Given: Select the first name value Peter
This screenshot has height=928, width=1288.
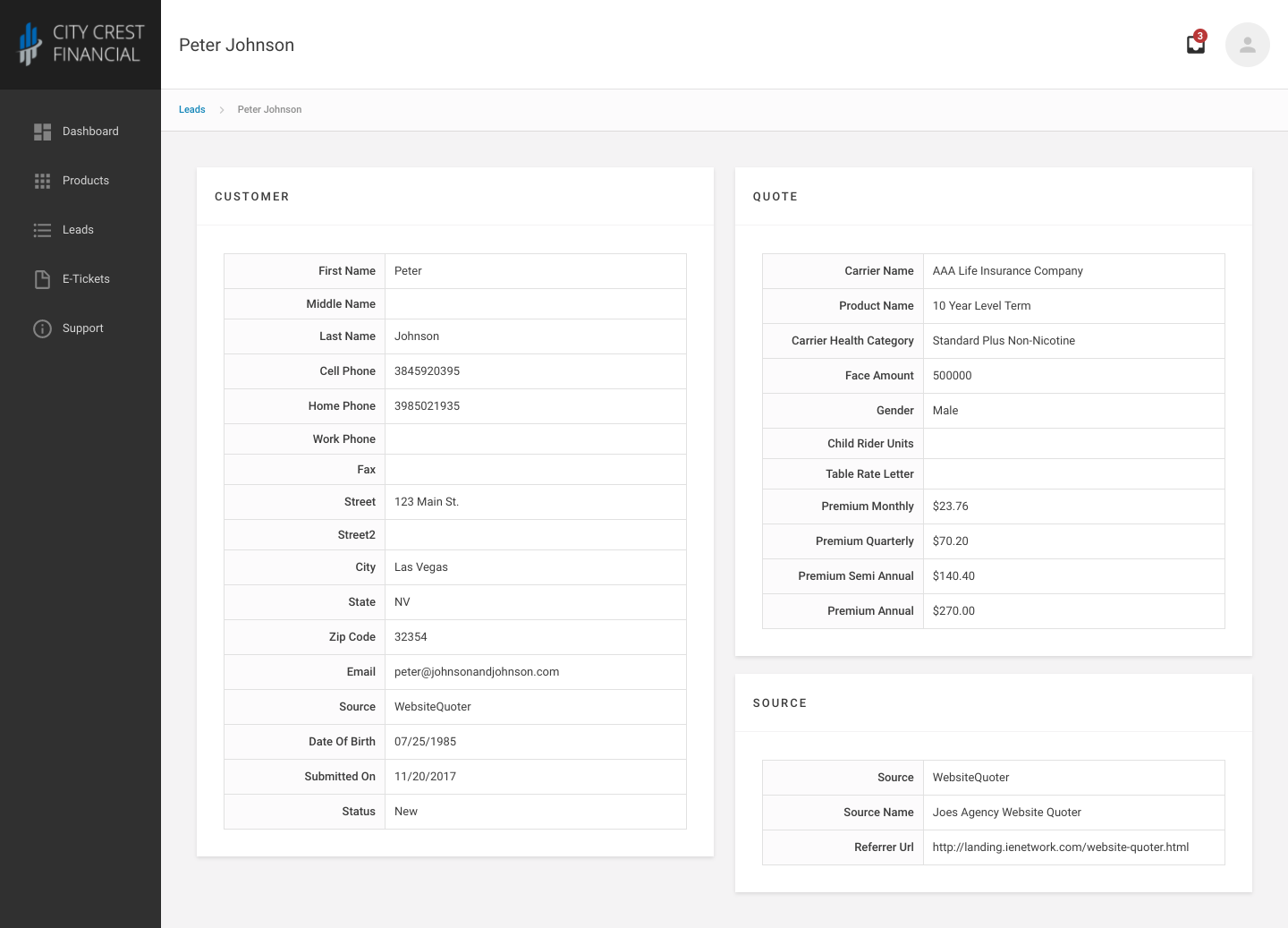Looking at the screenshot, I should [x=408, y=271].
